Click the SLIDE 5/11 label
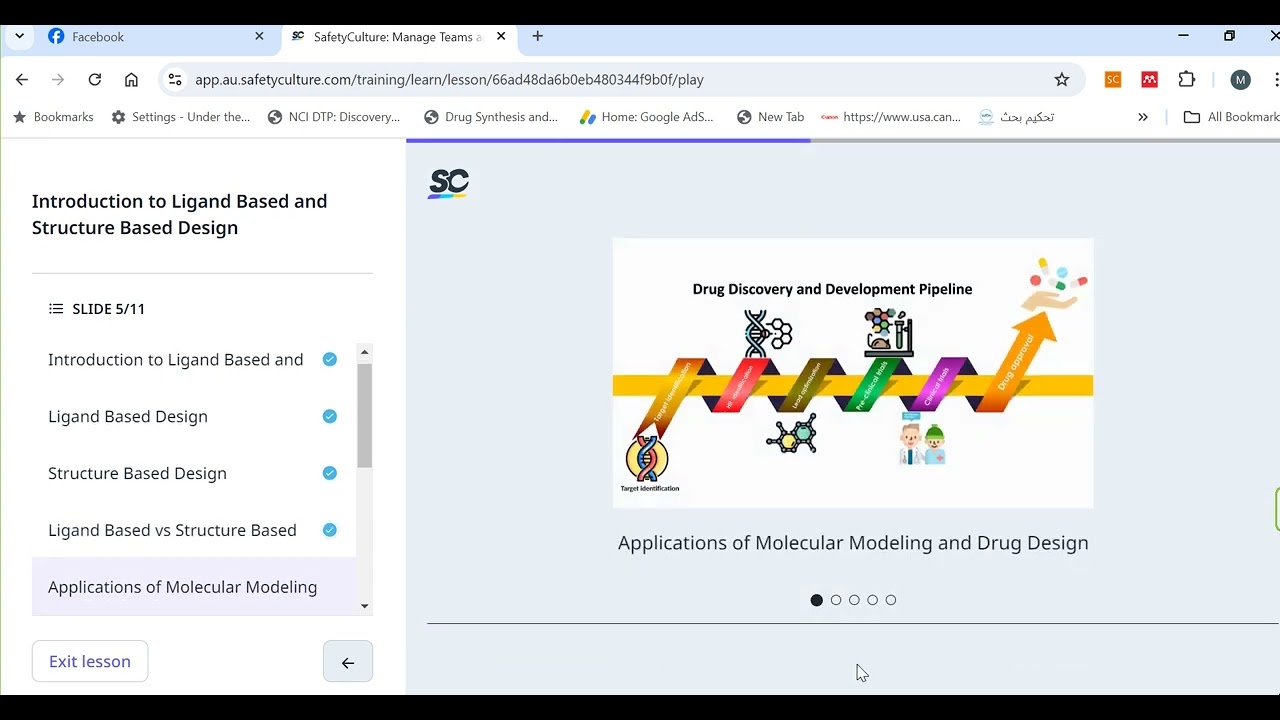Image resolution: width=1280 pixels, height=720 pixels. (x=109, y=309)
